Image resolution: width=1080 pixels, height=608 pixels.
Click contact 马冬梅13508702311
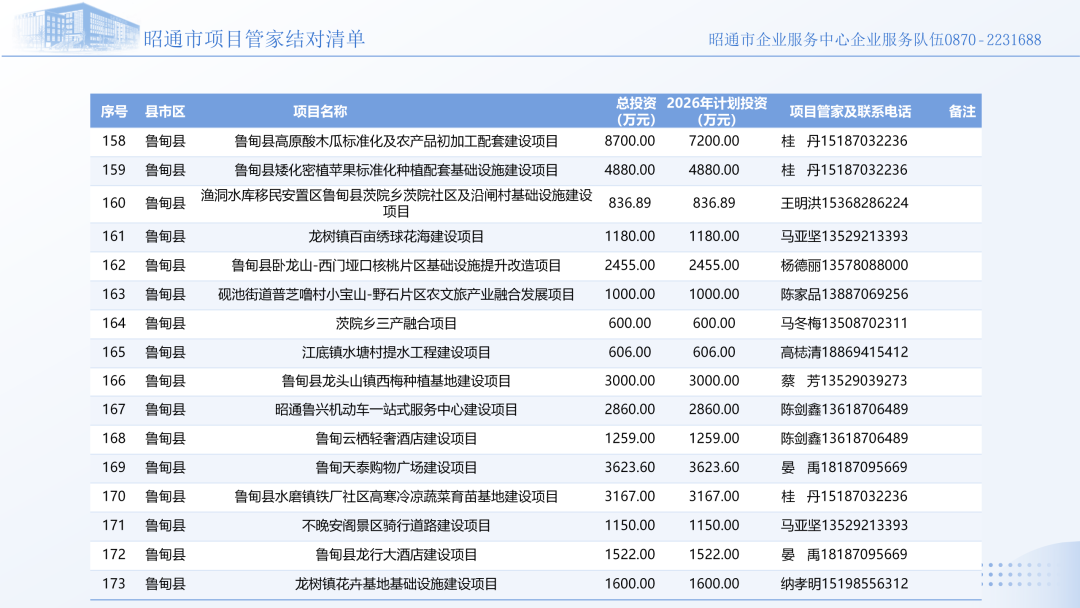[x=844, y=323]
